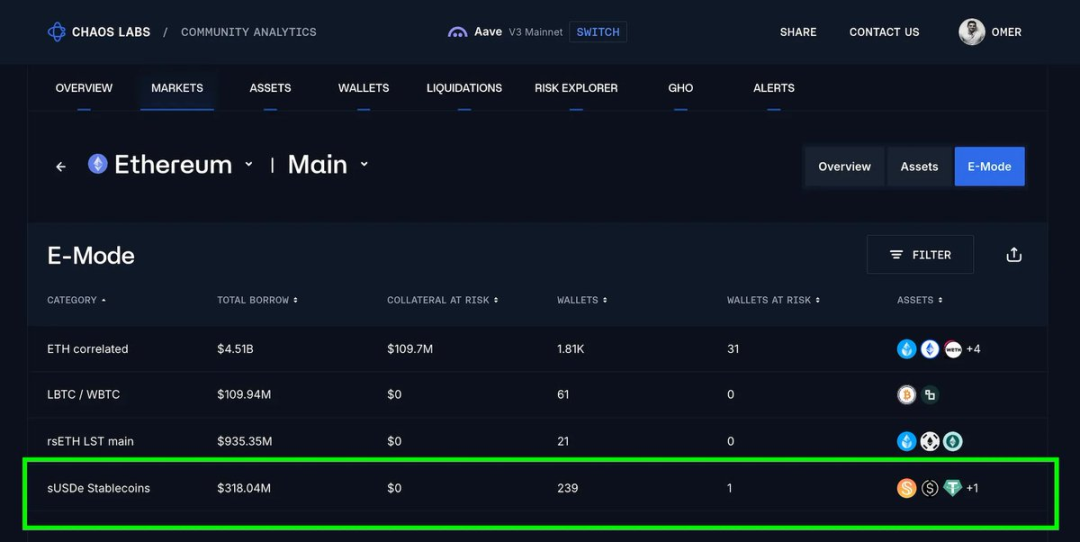Go to the Liquidations tab

(x=464, y=88)
